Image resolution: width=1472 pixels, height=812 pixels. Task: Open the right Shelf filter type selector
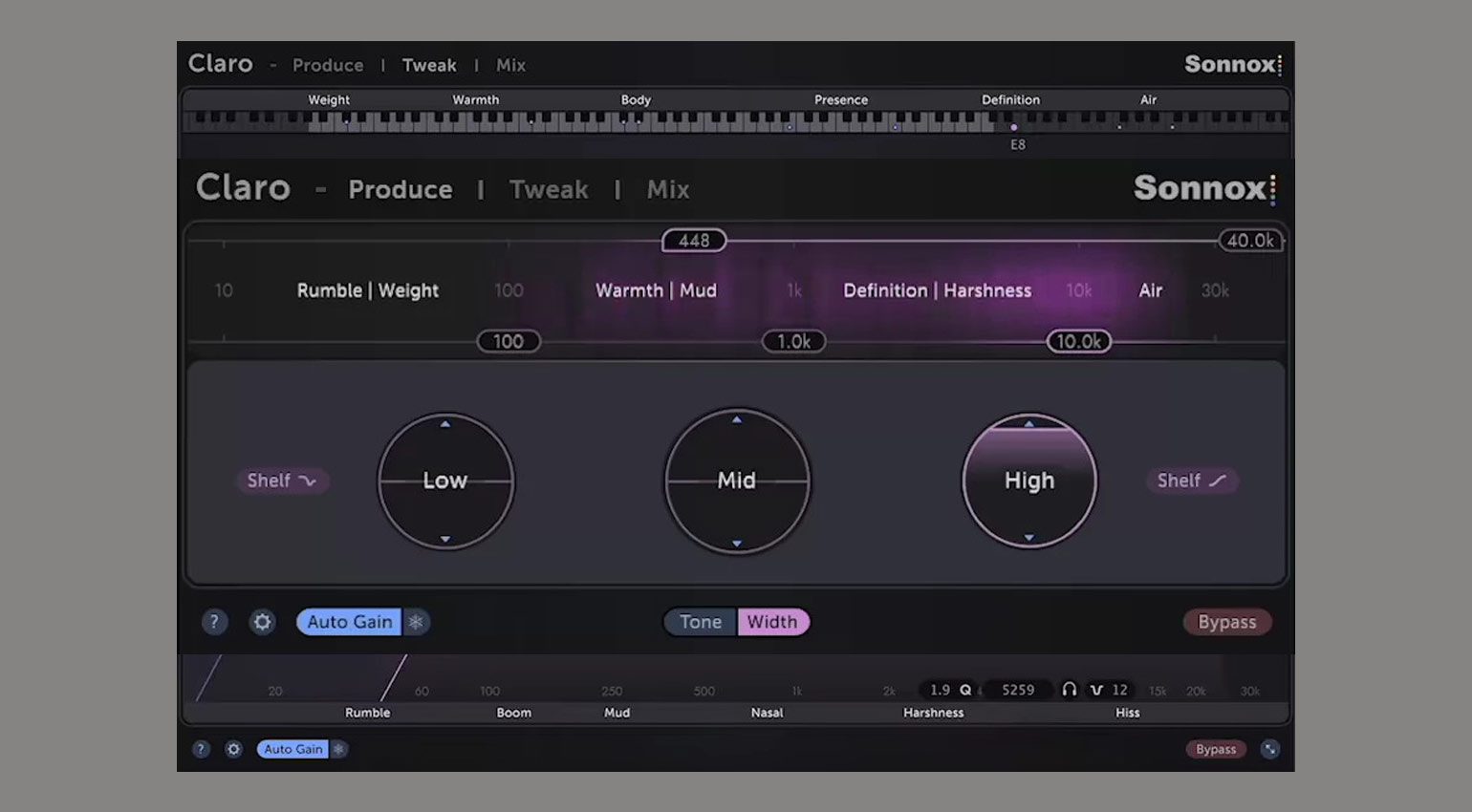(1191, 481)
